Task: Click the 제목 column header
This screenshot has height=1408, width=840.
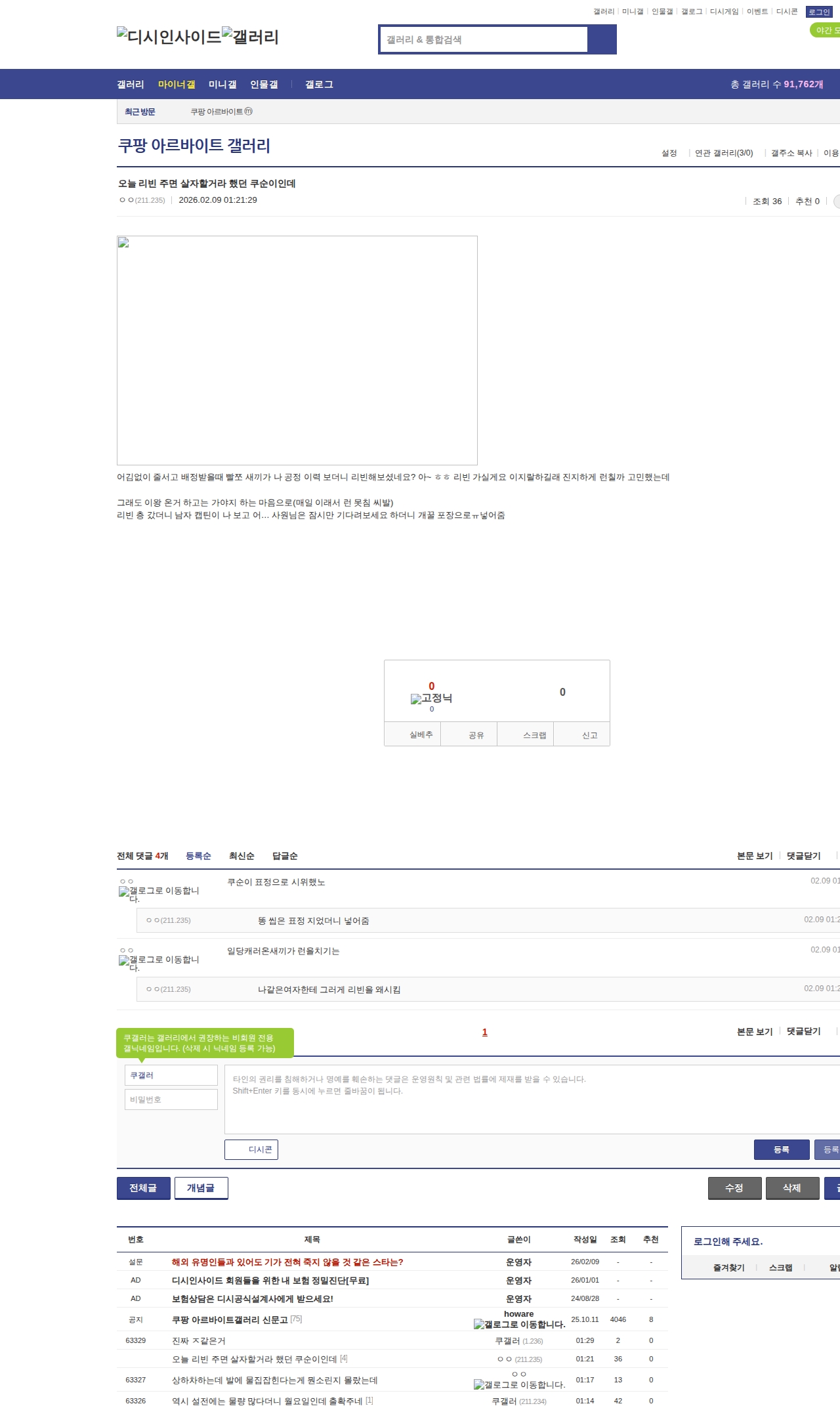Action: click(x=312, y=1239)
